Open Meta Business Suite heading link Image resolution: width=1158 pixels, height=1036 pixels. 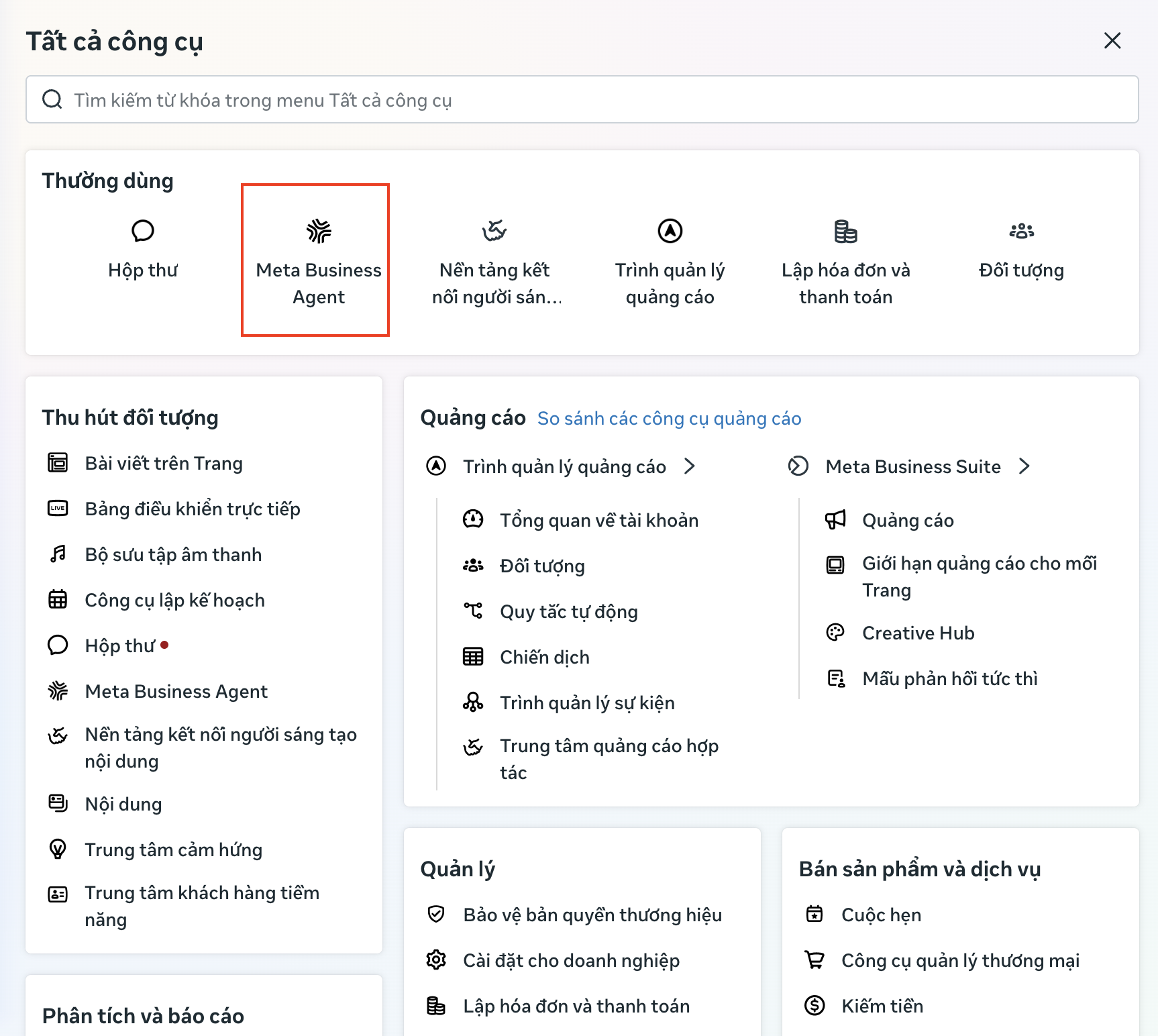[913, 466]
